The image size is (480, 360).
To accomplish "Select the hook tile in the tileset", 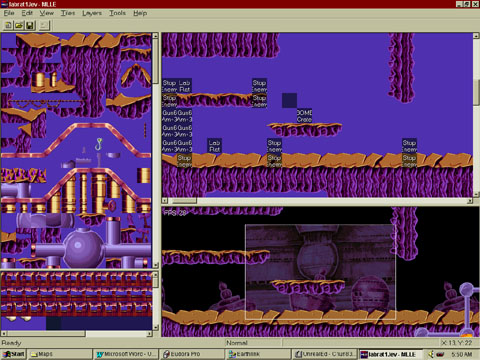I will click(99, 144).
